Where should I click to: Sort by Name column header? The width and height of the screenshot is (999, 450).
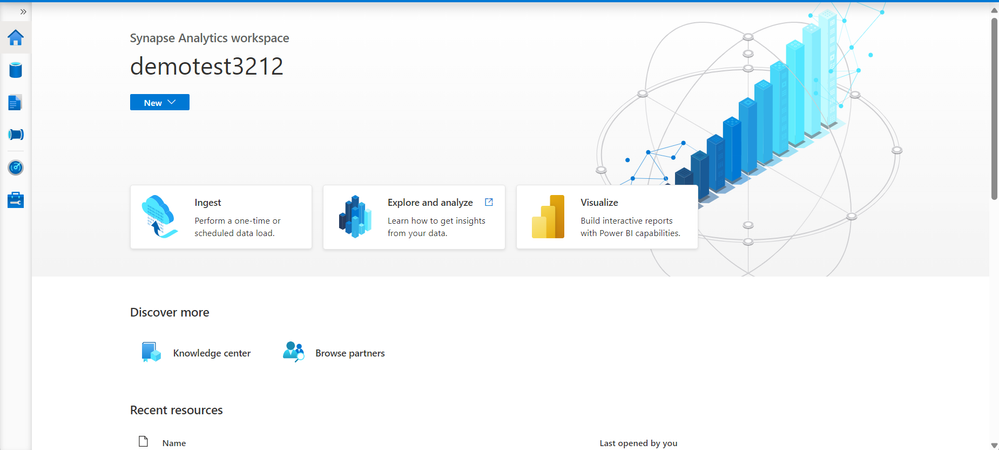click(x=174, y=443)
